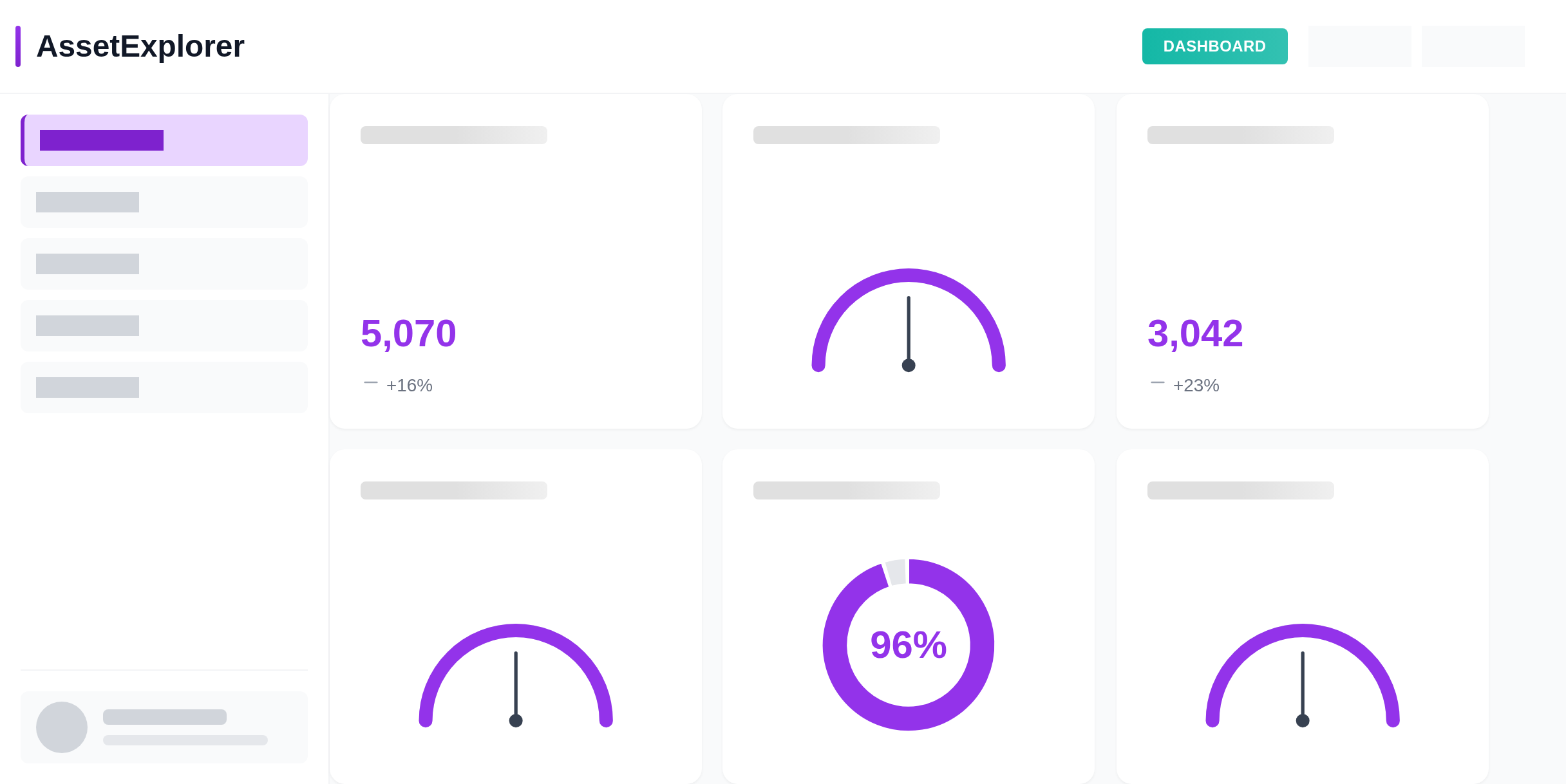Image resolution: width=1566 pixels, height=784 pixels.
Task: Click the gauge needle pivot below the 5,070 card
Action: pyautogui.click(x=516, y=721)
